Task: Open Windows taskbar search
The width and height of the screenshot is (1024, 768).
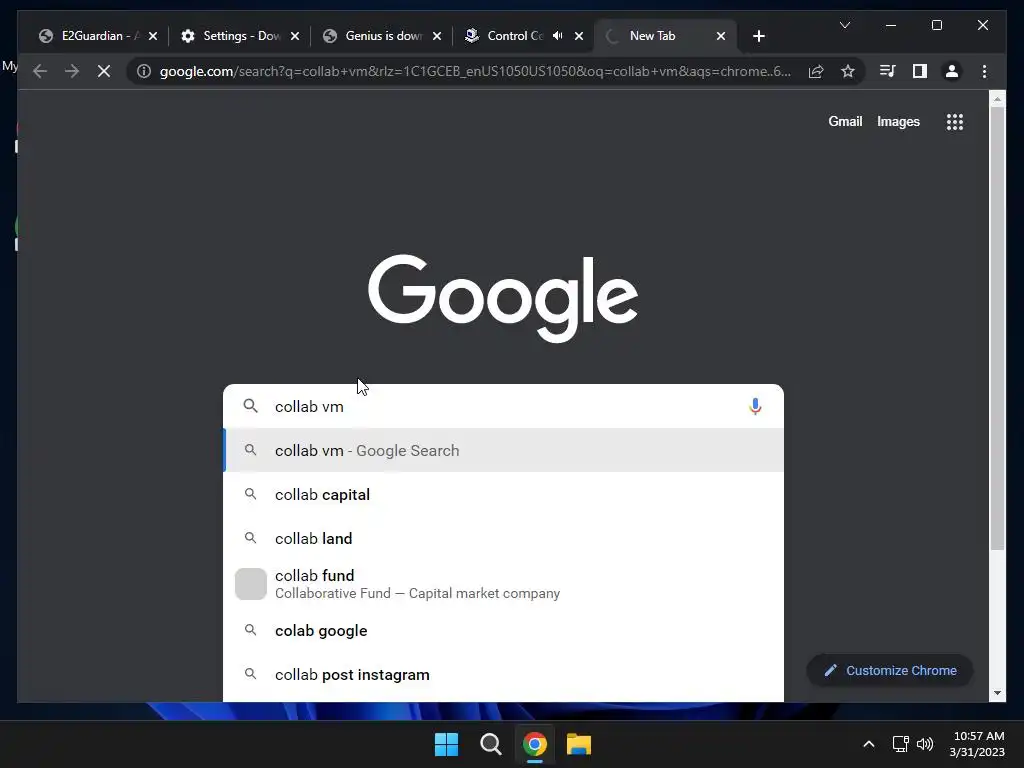Action: tap(490, 744)
